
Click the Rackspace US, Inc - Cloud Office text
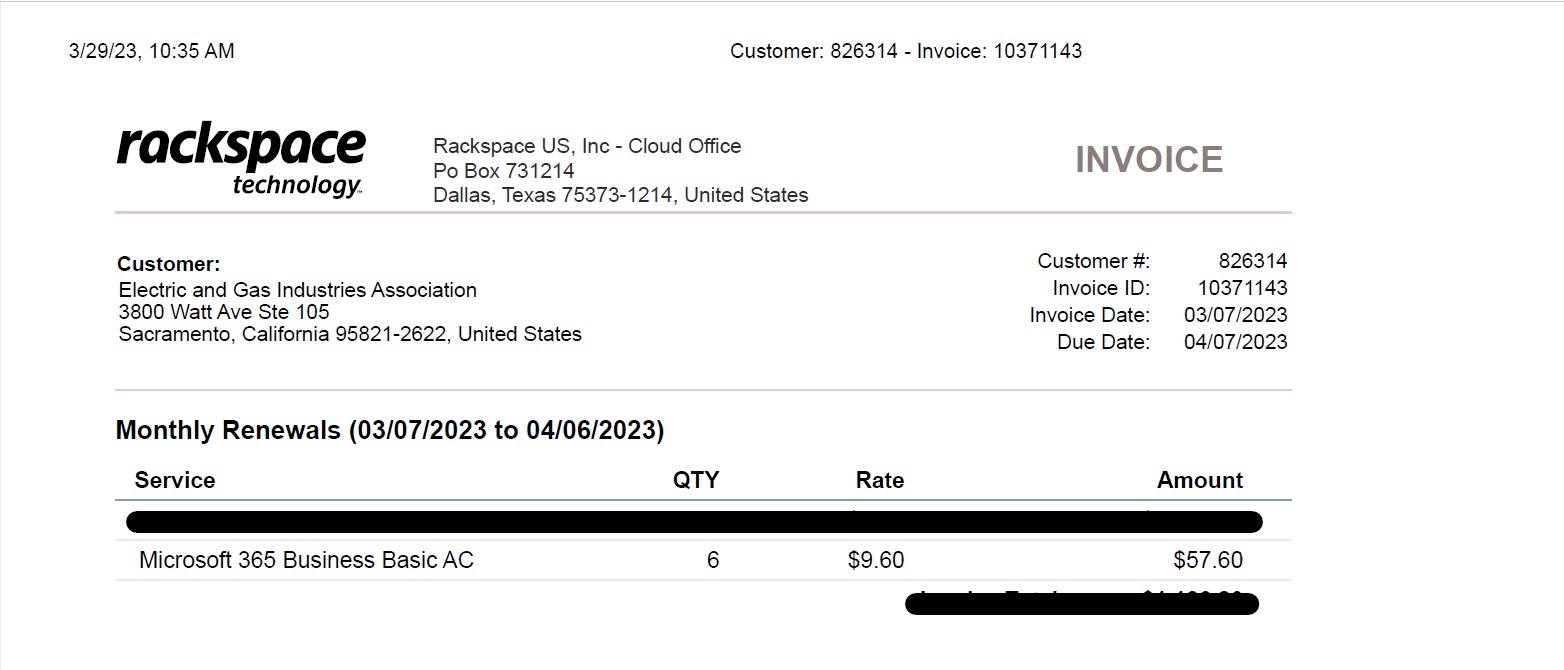[587, 146]
